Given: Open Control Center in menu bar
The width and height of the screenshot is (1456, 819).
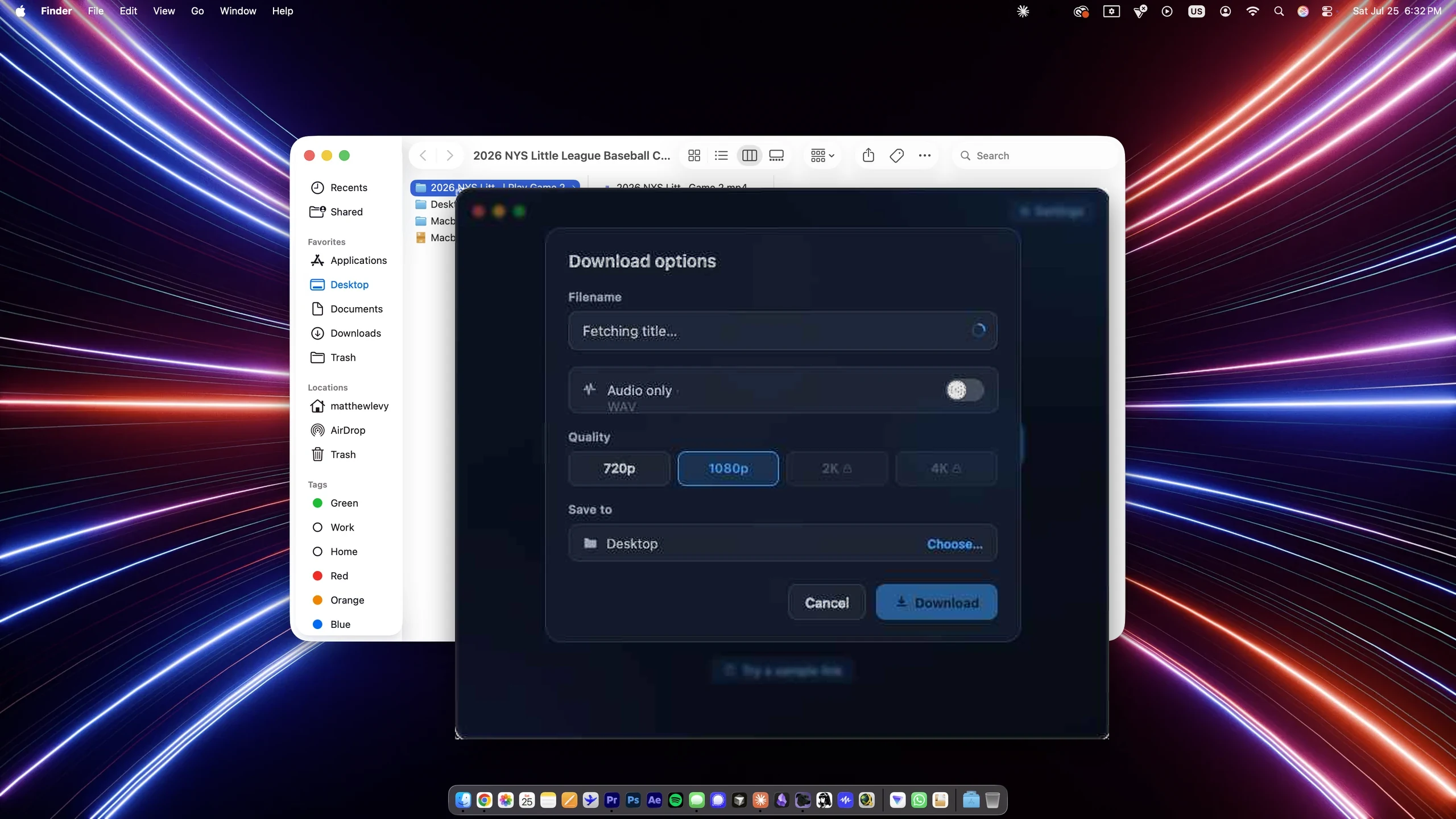Looking at the screenshot, I should [x=1327, y=11].
